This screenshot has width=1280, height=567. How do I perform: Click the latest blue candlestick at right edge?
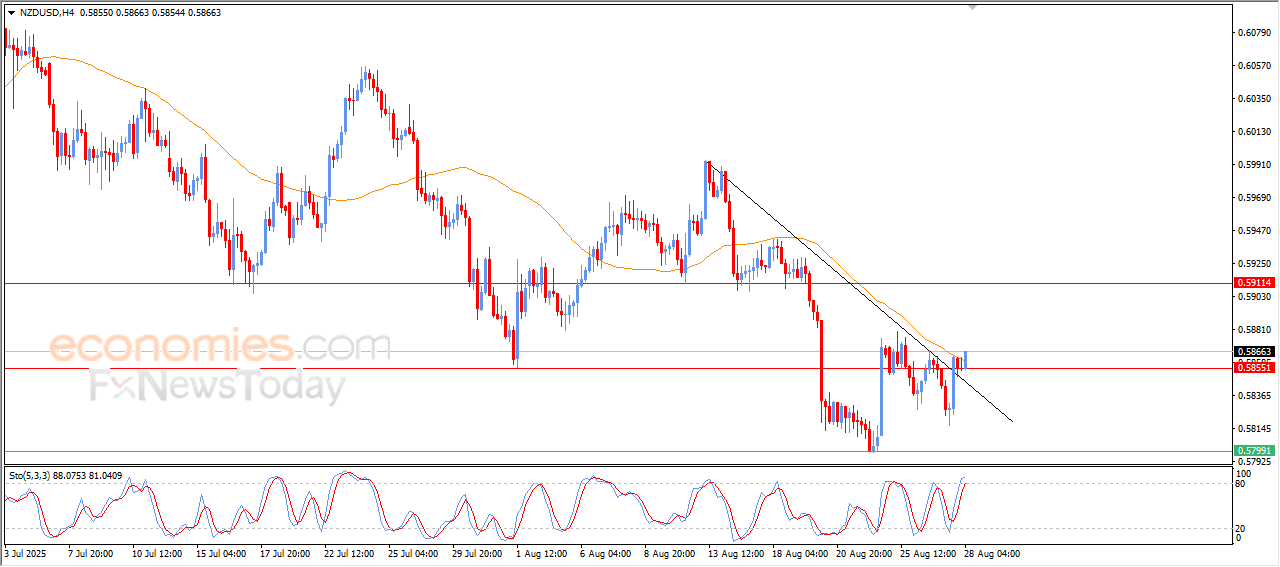pos(965,359)
